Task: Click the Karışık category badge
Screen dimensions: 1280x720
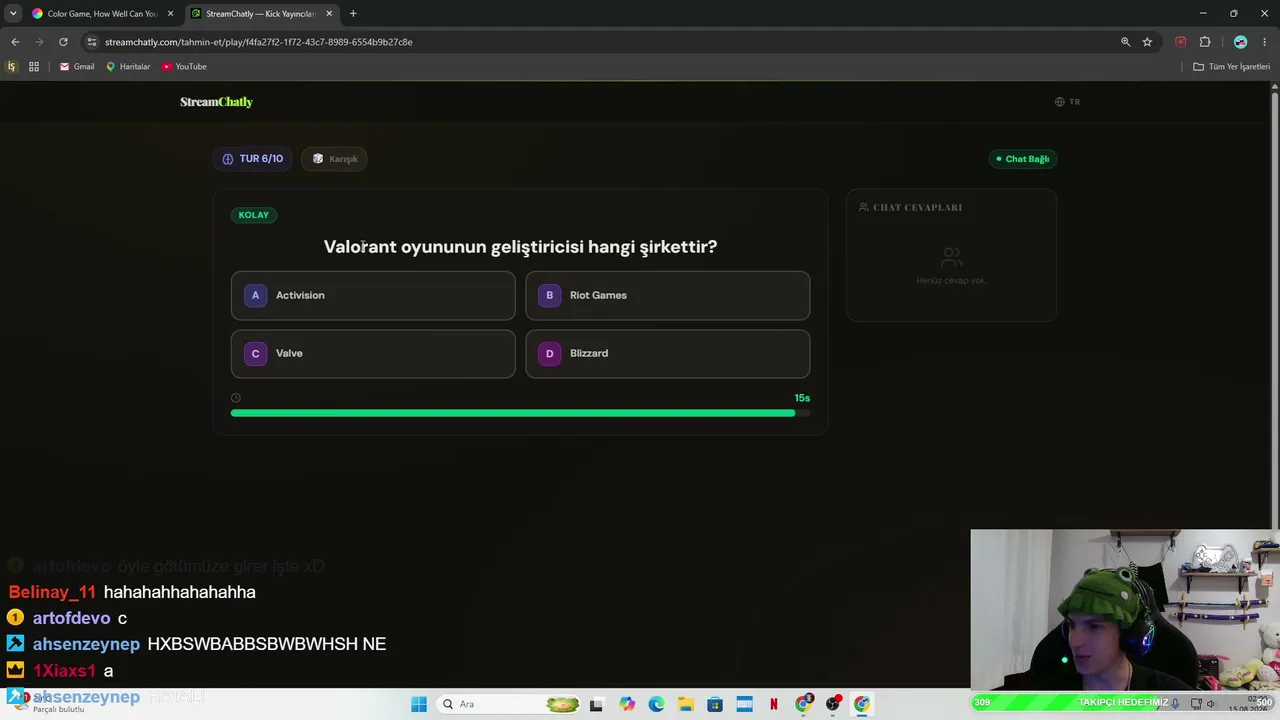Action: (335, 159)
